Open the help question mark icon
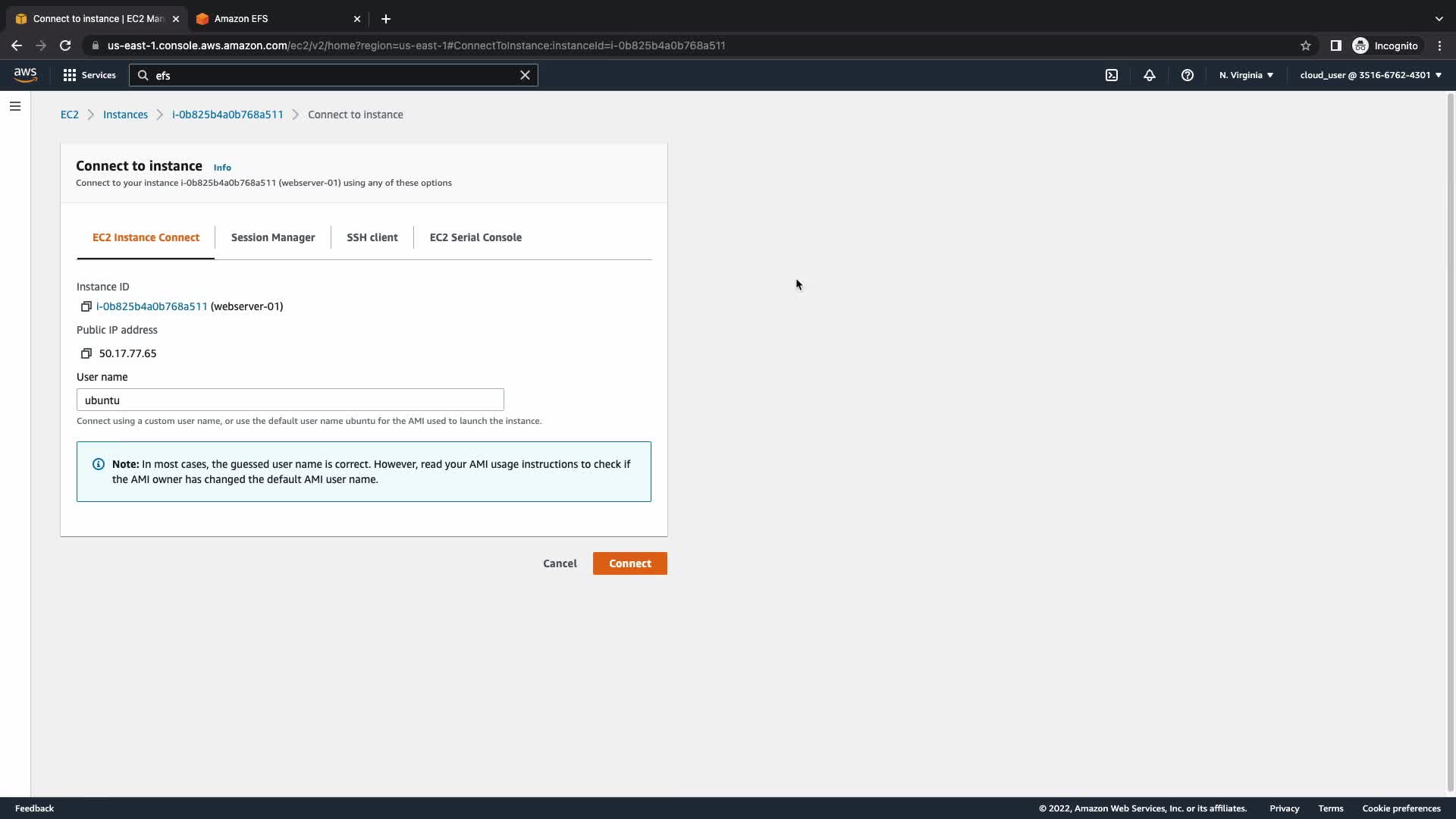1456x819 pixels. click(x=1188, y=75)
